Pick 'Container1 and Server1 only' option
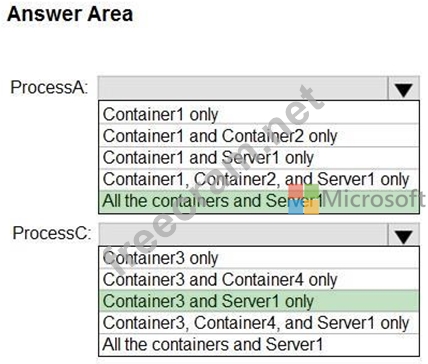428x364 pixels. [259, 157]
